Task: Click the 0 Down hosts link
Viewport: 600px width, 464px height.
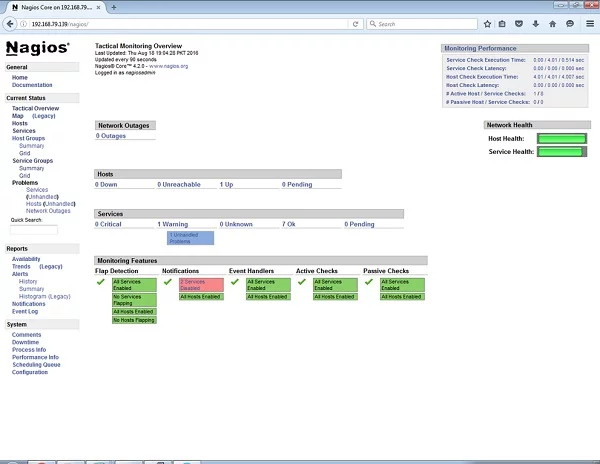Action: click(106, 184)
